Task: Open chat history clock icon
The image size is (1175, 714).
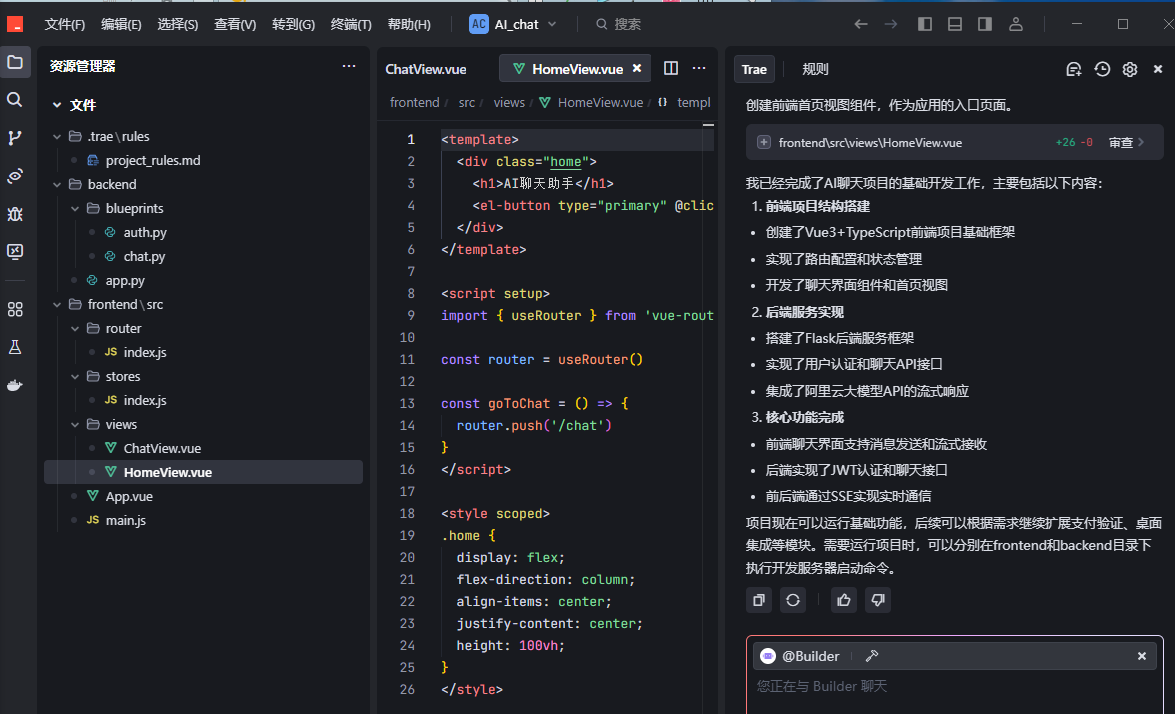Action: pyautogui.click(x=1102, y=69)
